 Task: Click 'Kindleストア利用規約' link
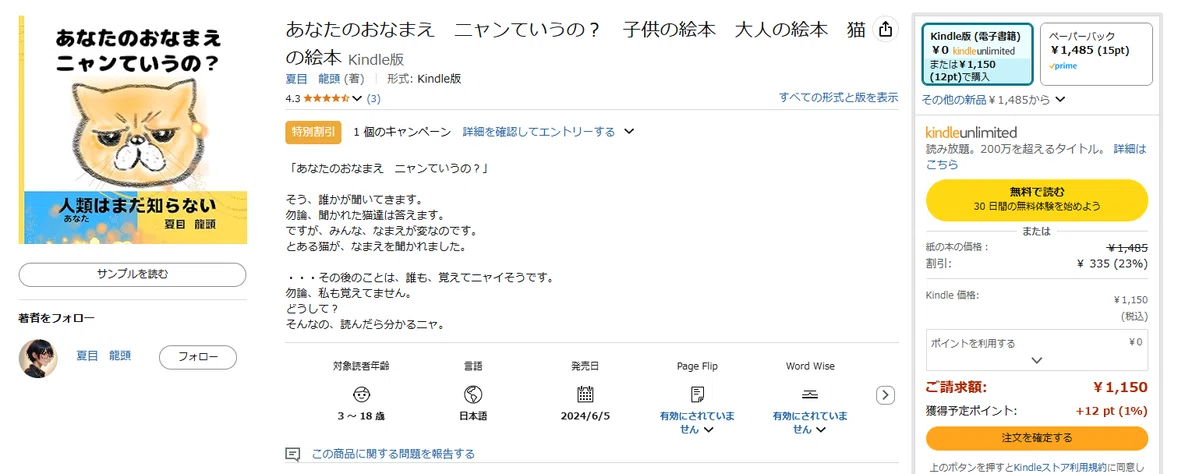tap(1062, 467)
